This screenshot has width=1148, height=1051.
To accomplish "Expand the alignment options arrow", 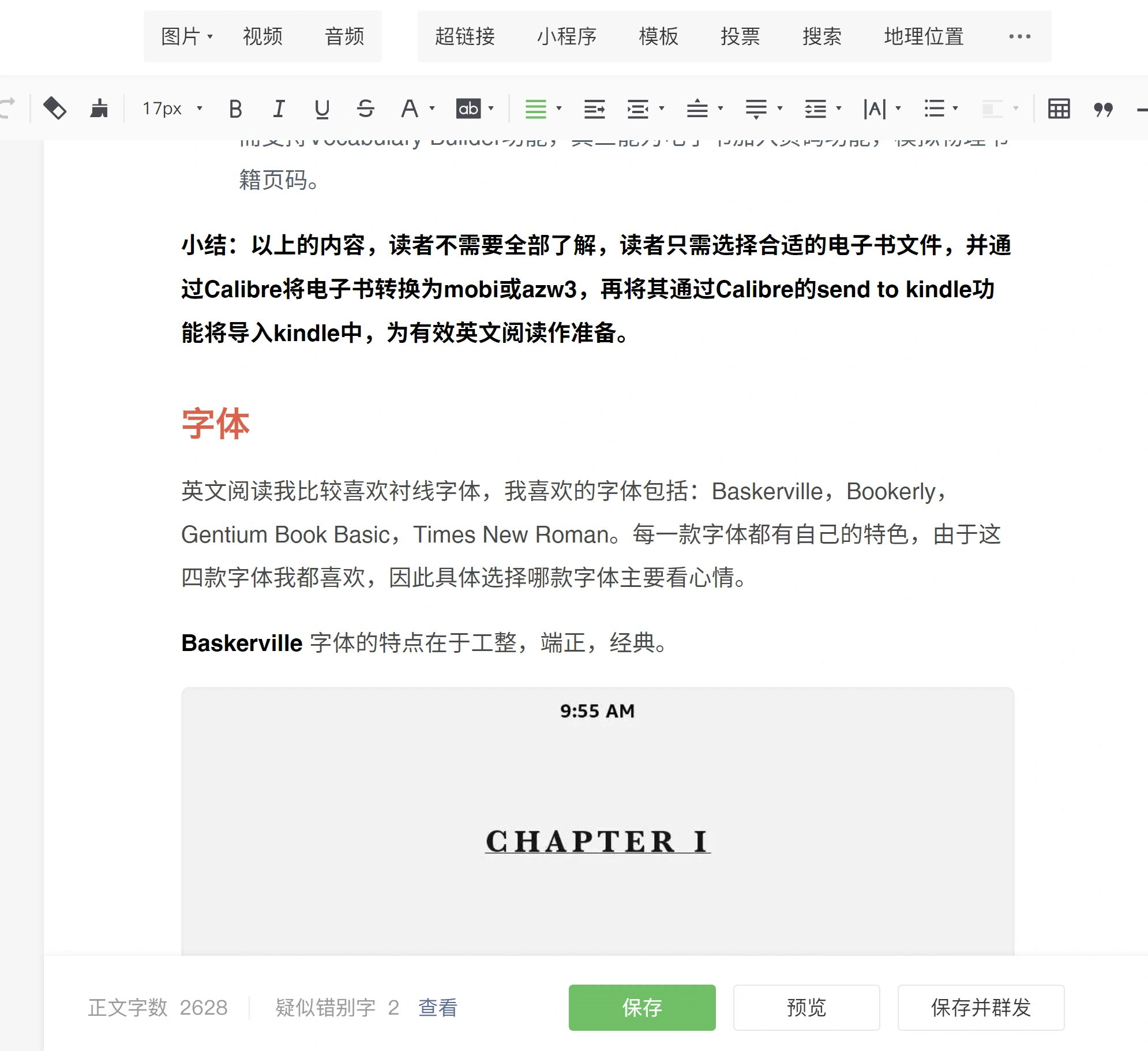I will coord(558,108).
